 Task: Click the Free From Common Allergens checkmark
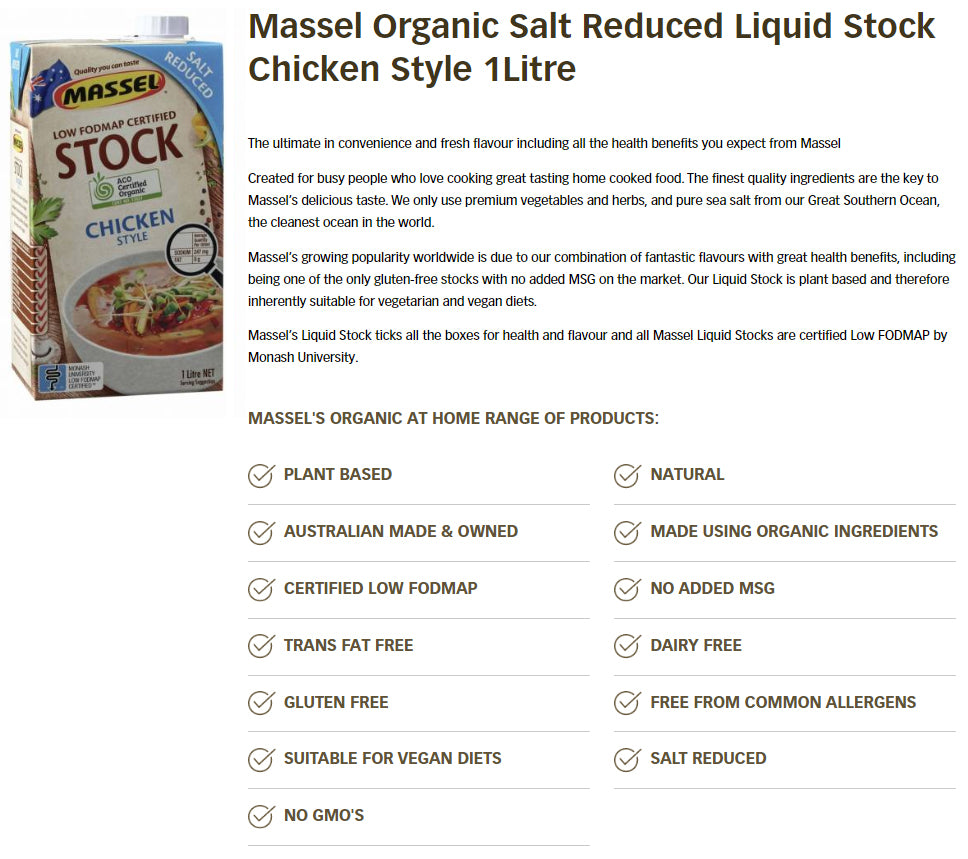pos(627,702)
